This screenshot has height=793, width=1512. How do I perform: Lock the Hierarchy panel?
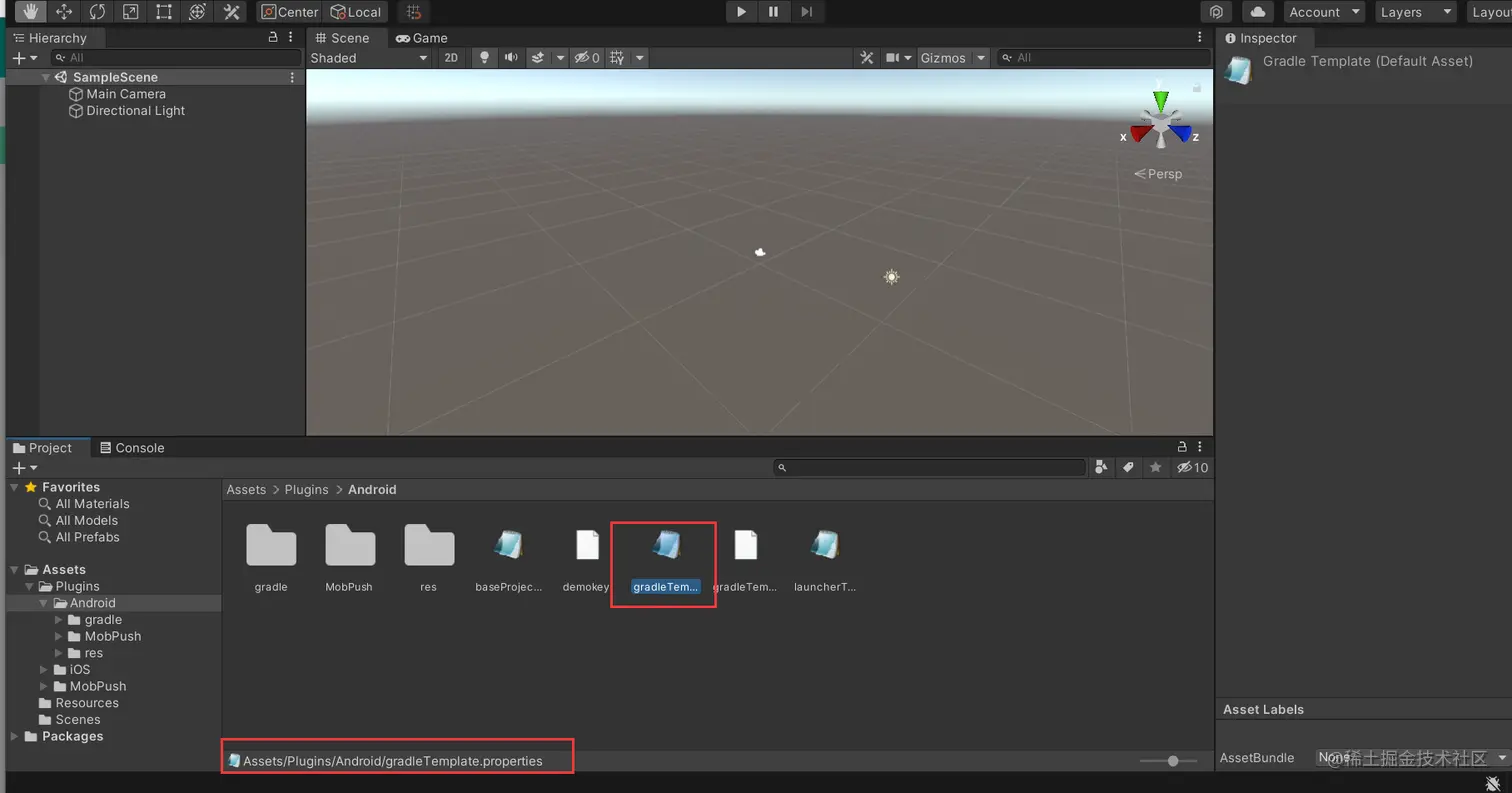[x=273, y=38]
